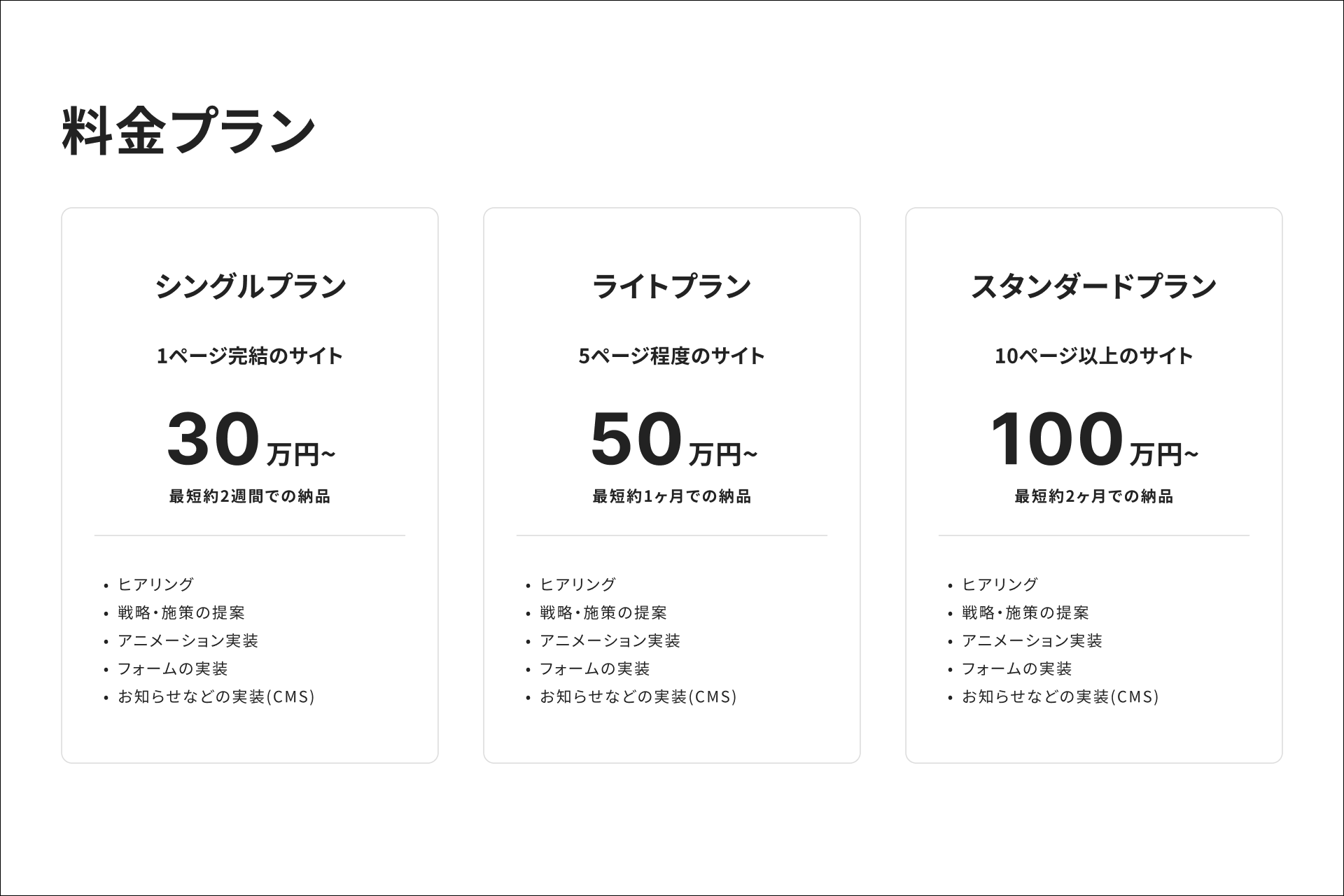The height and width of the screenshot is (896, 1344).
Task: Click the 100万円~ price
Action: click(x=1093, y=440)
